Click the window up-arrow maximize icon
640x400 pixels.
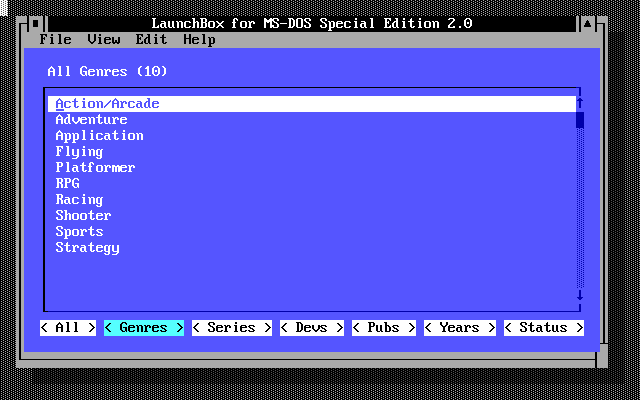click(x=588, y=23)
